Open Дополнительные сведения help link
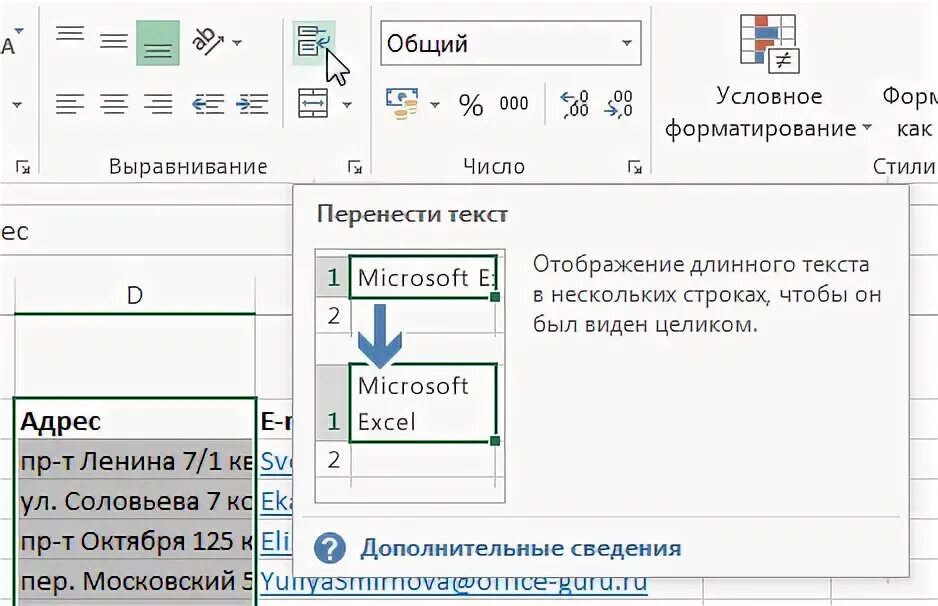The height and width of the screenshot is (606, 938). coord(520,549)
